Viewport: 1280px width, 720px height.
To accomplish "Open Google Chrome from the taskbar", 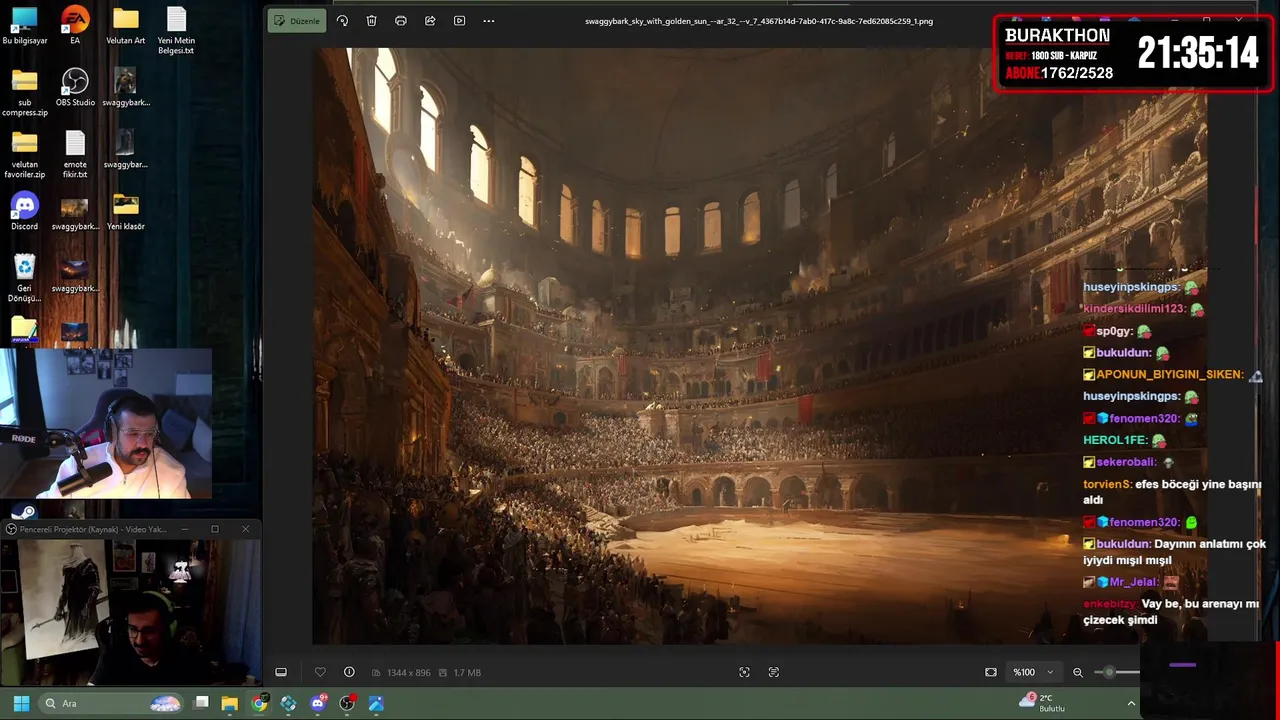I will coord(259,704).
